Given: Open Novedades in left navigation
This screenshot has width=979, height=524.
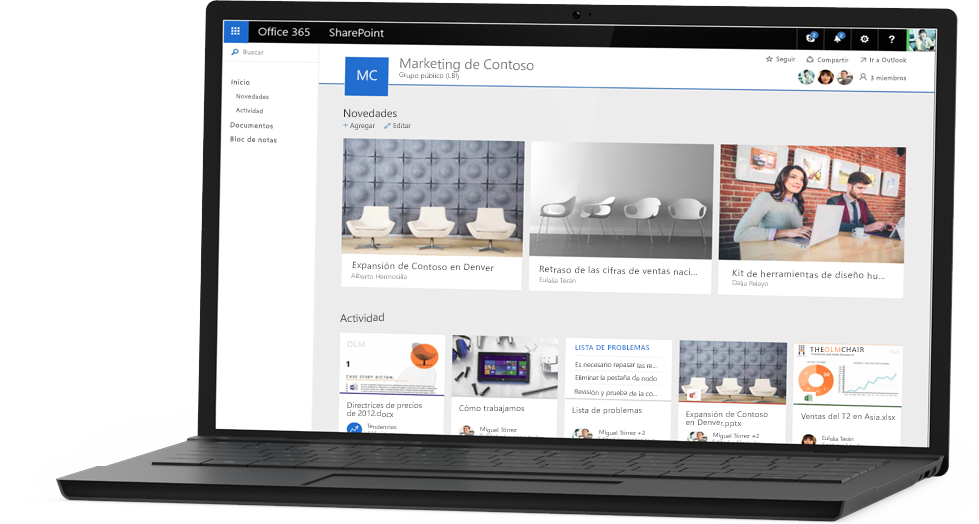Looking at the screenshot, I should [x=252, y=96].
